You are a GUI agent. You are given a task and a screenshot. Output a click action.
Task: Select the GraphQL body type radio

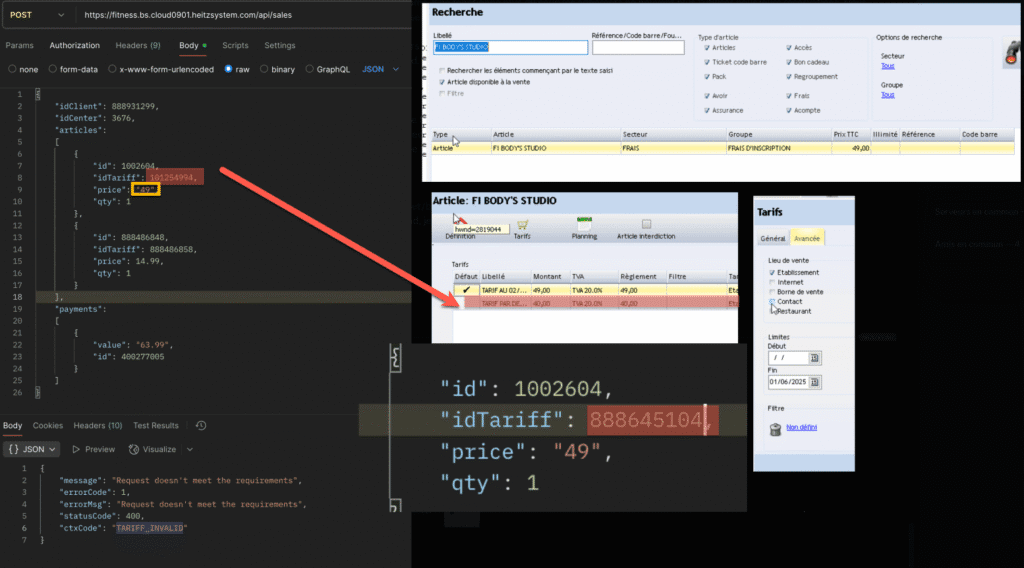tap(310, 69)
